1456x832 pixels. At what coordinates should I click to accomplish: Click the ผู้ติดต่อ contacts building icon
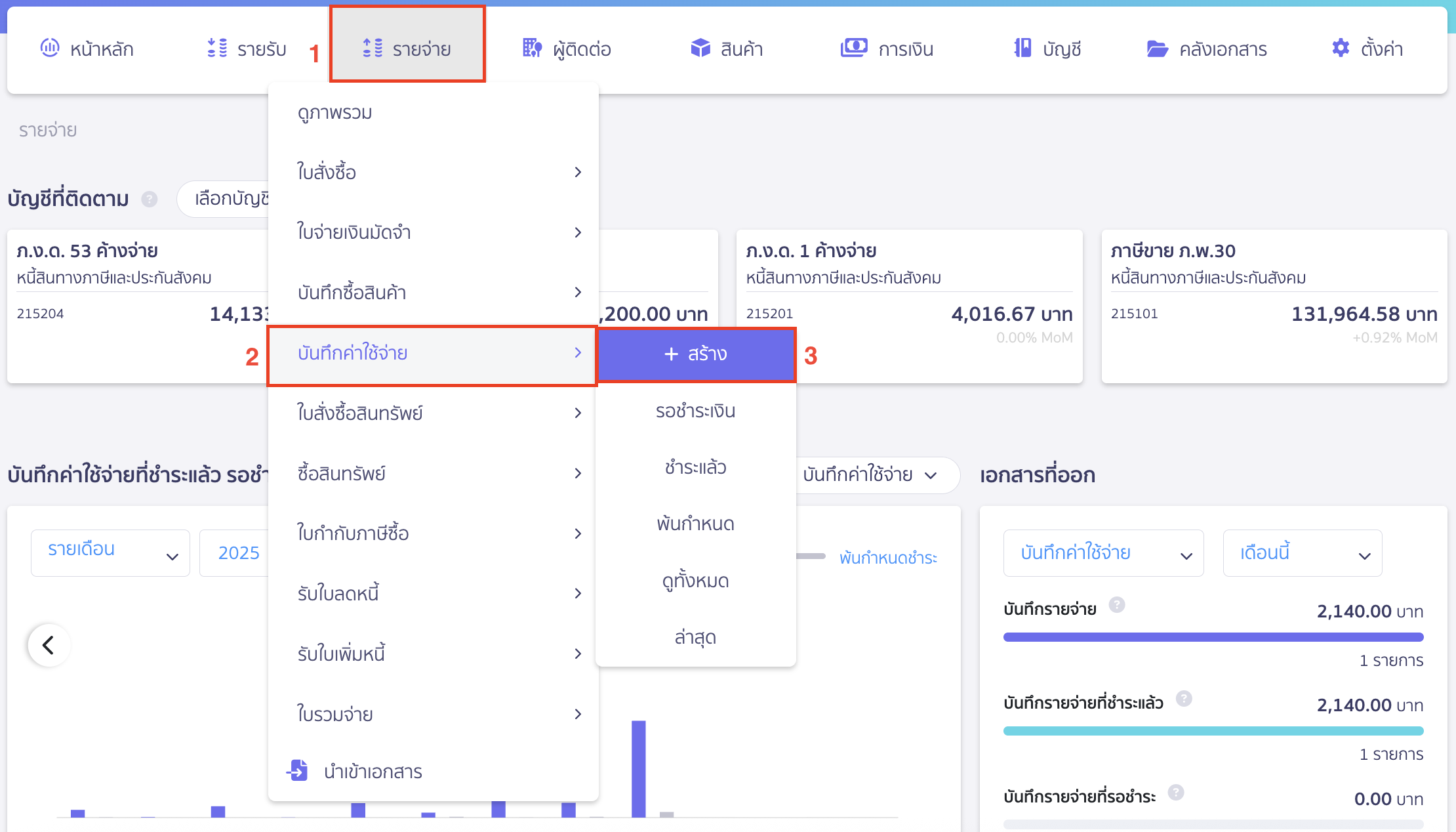click(532, 48)
